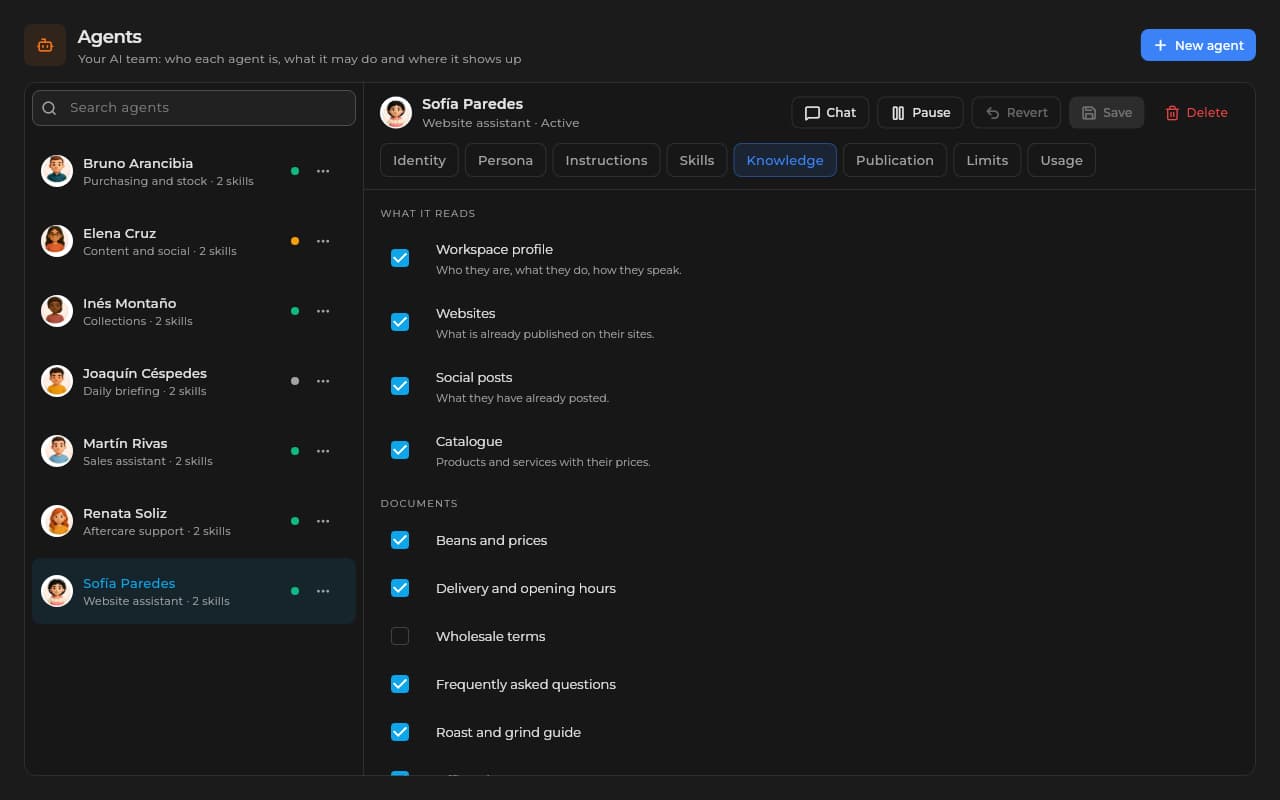The image size is (1280, 800).
Task: Enable the Wholesale terms document checkbox
Action: (x=400, y=636)
